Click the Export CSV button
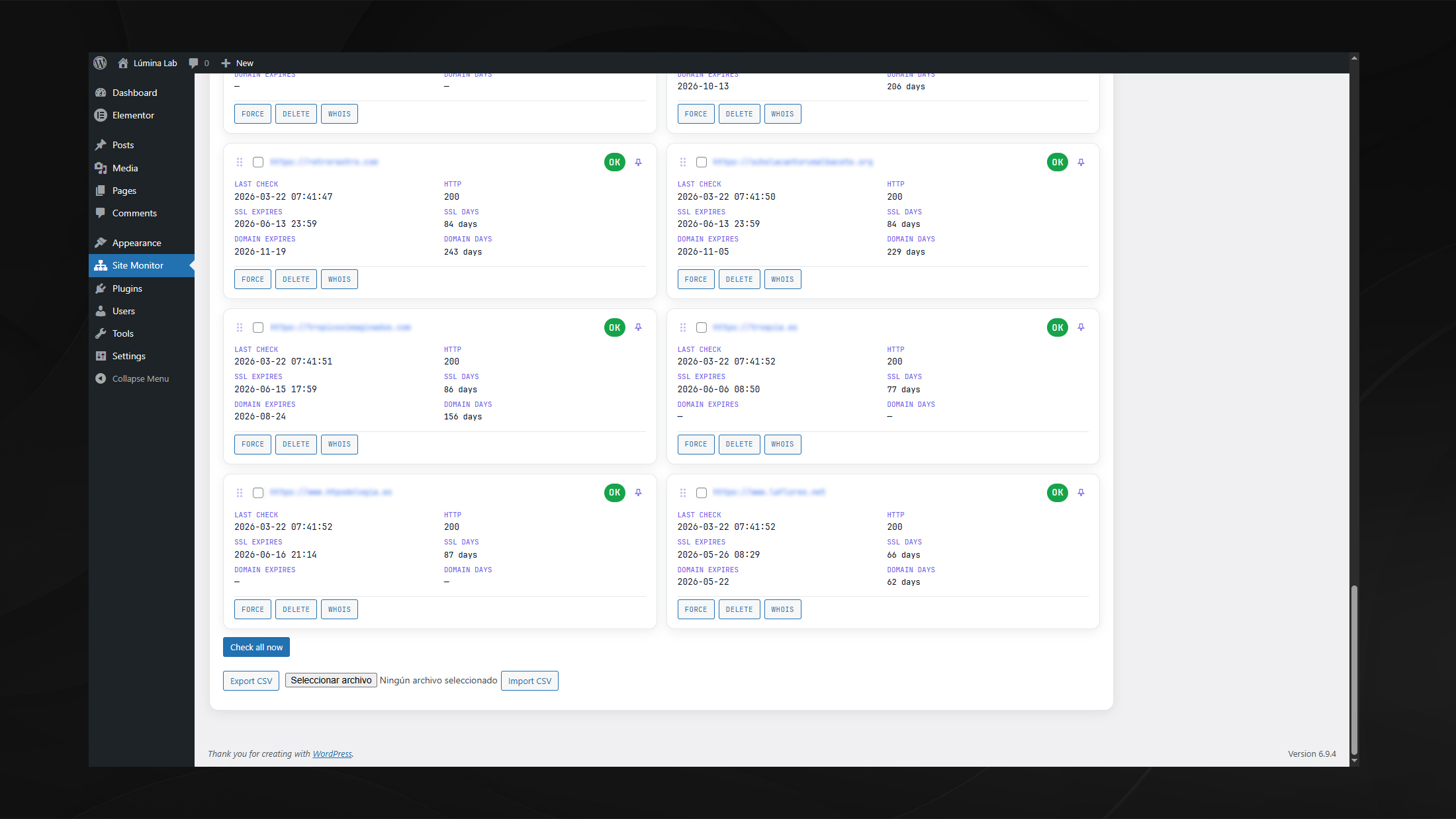Screen dimensions: 1456x819 [x=251, y=681]
